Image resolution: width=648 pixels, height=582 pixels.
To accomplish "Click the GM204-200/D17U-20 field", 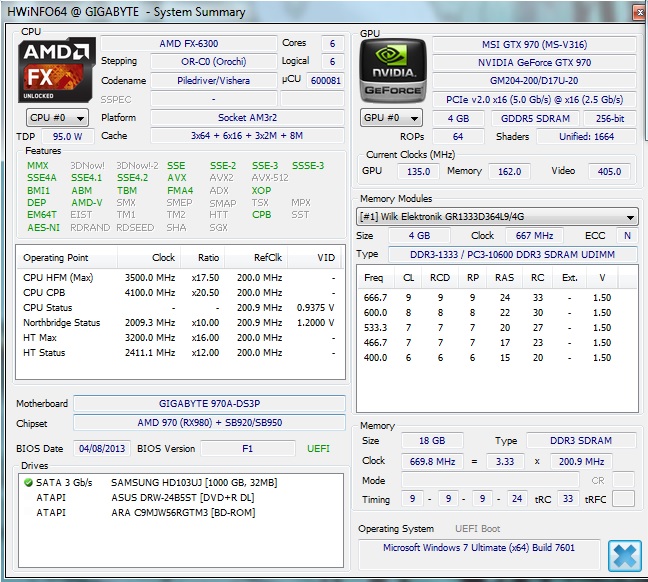I will pos(534,81).
